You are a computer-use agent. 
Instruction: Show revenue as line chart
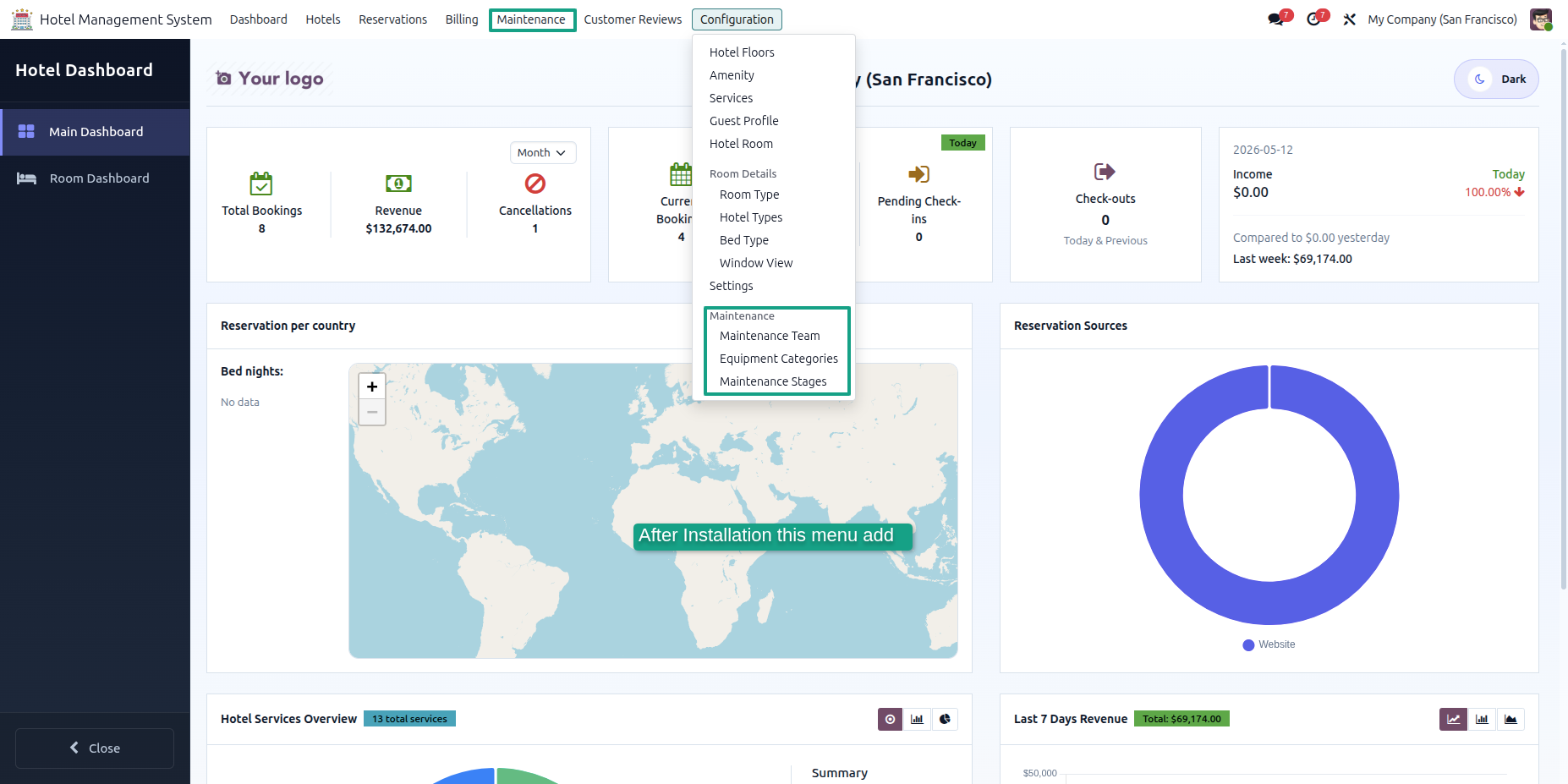coord(1453,719)
